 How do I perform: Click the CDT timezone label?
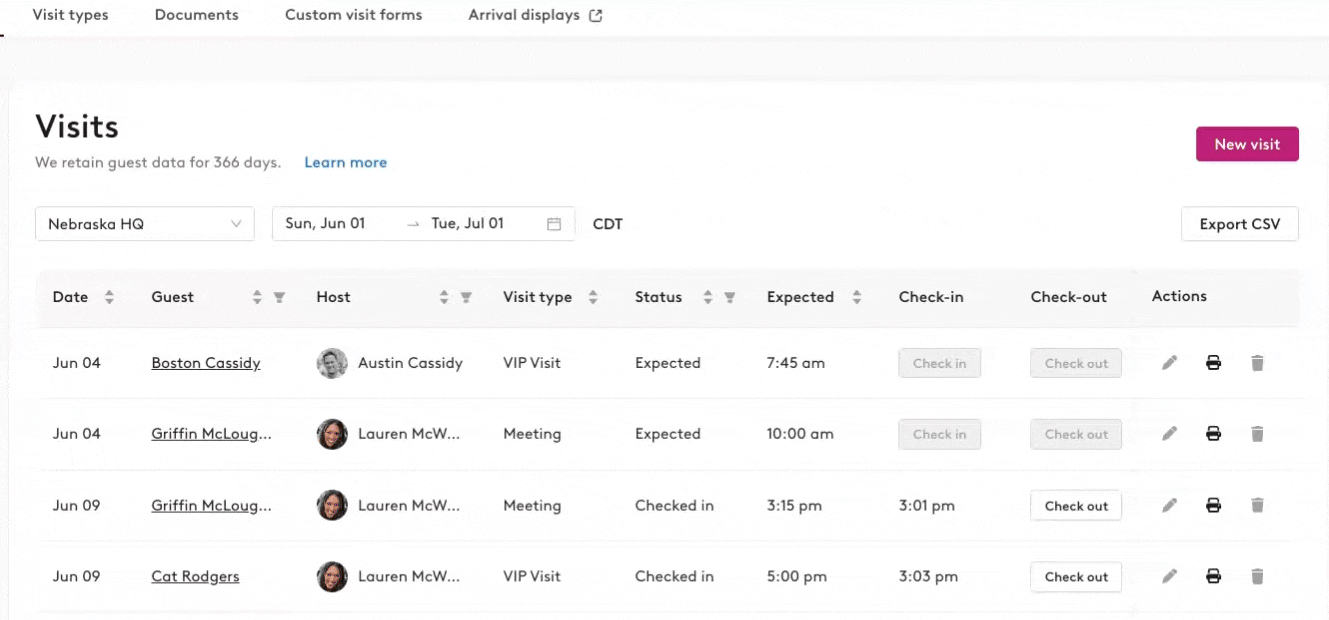click(608, 224)
